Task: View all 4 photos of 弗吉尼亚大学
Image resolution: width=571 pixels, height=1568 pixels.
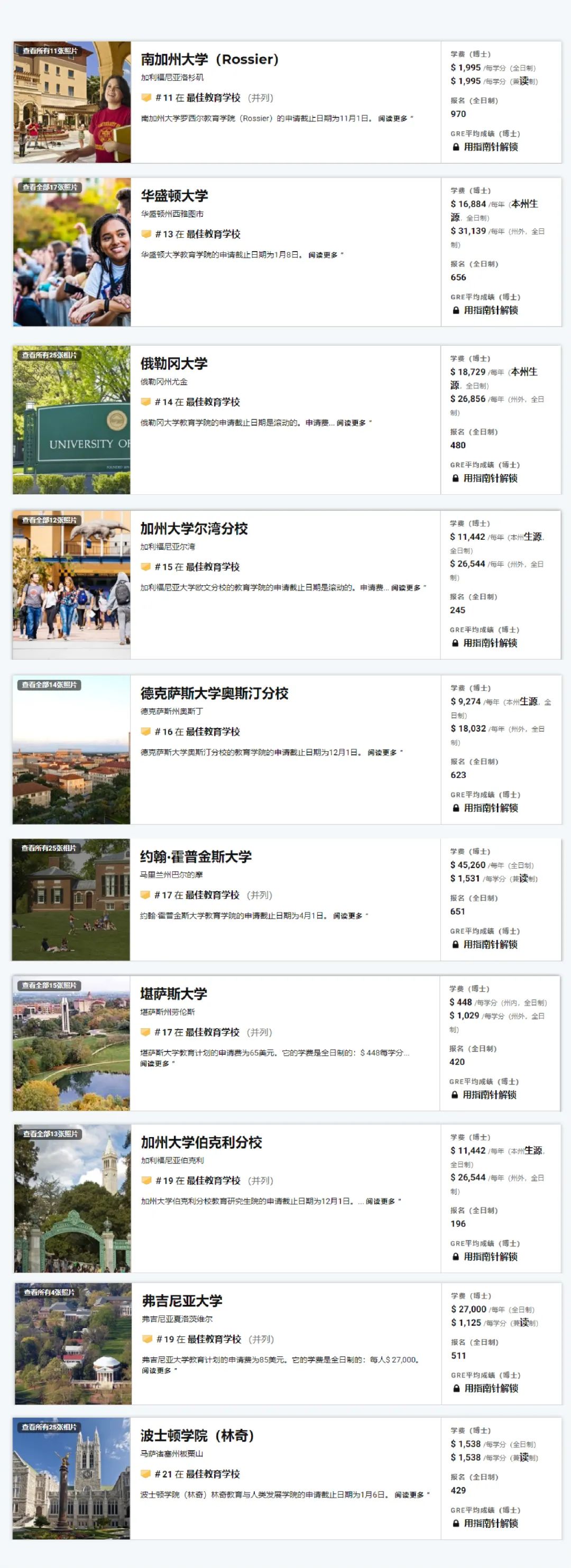Action: coord(49,1292)
